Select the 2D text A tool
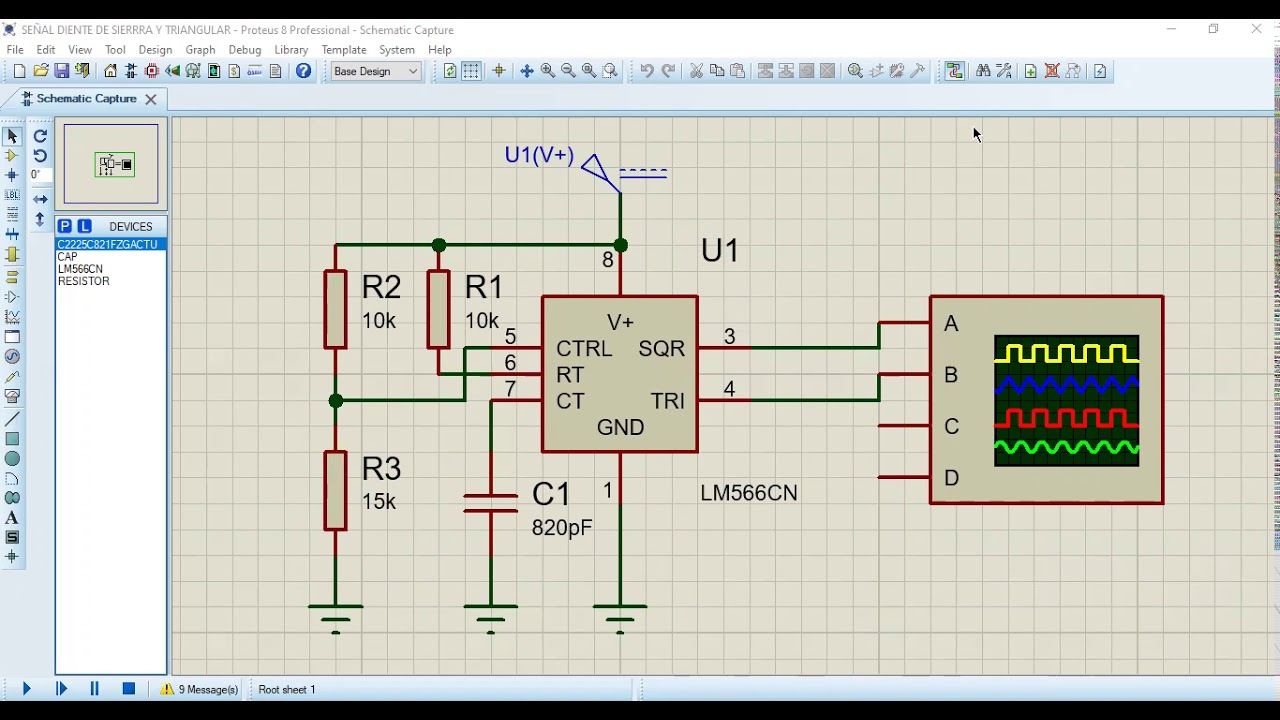This screenshot has height=720, width=1280. pos(12,518)
